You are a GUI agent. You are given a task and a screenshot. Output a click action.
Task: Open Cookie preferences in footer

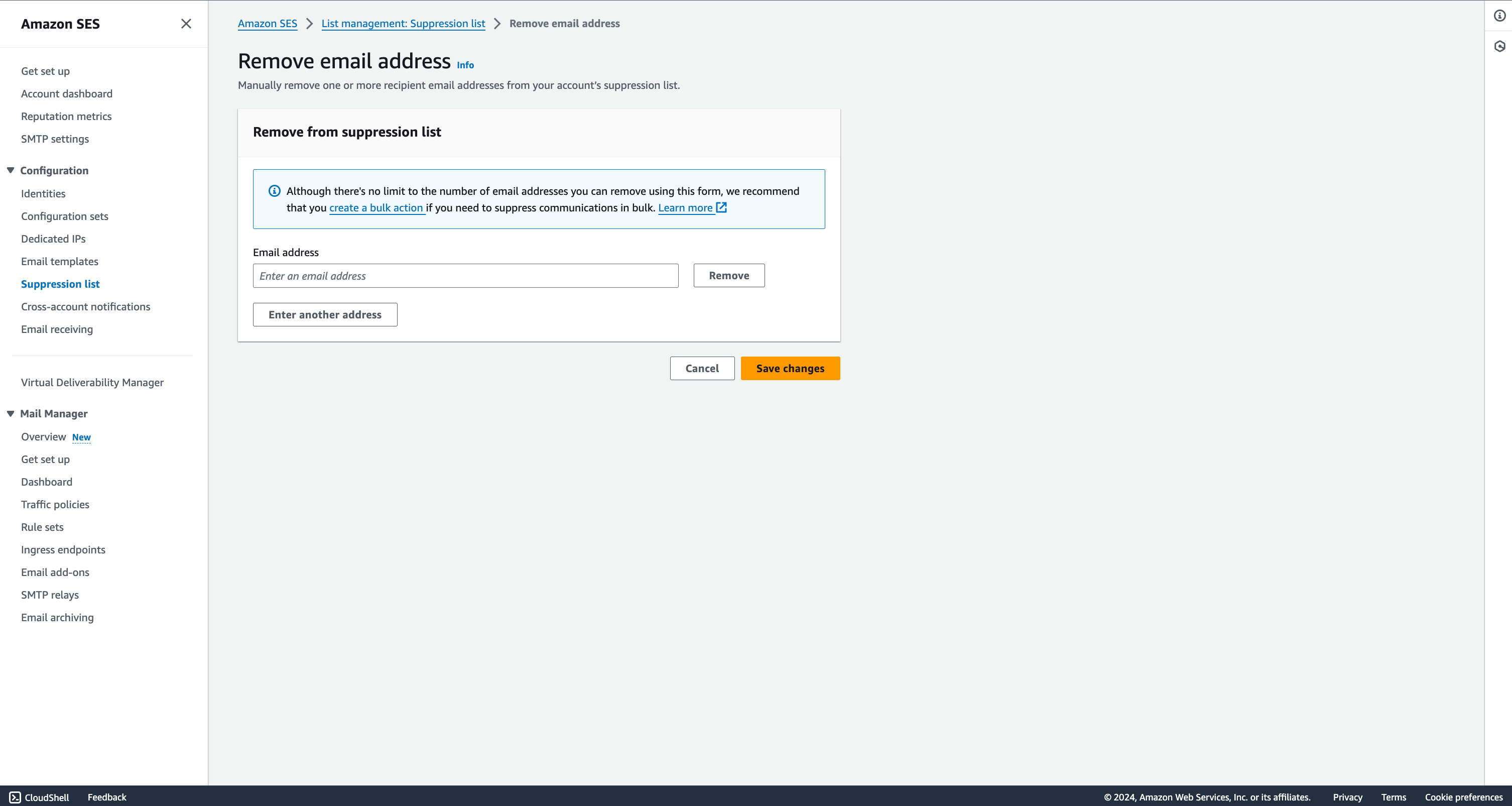pyautogui.click(x=1463, y=797)
